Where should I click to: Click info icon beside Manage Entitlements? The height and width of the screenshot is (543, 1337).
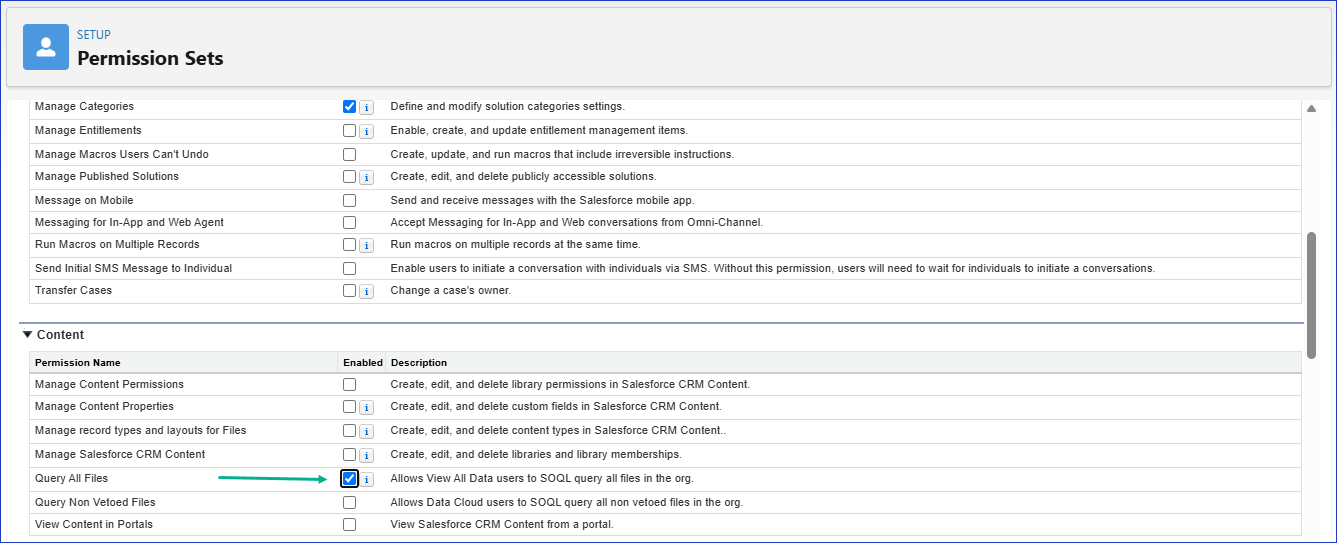click(366, 132)
